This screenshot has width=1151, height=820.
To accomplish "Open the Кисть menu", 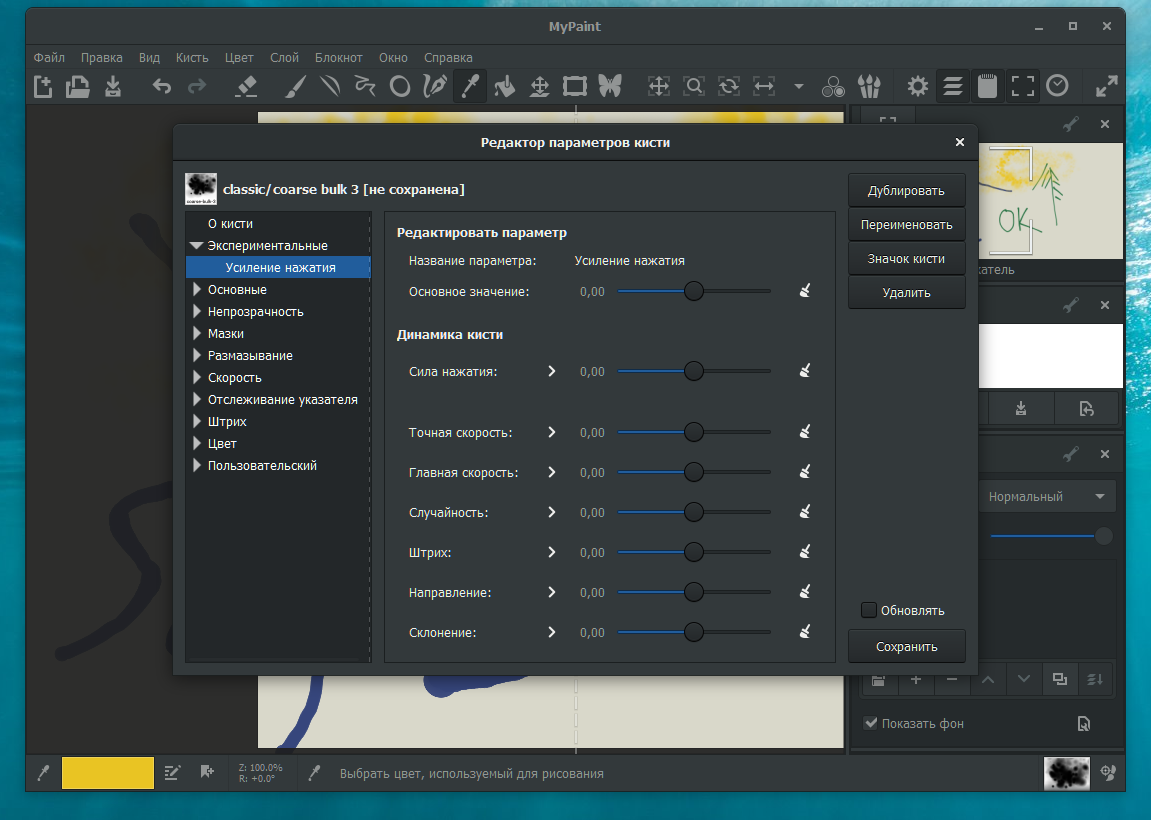I will 192,57.
